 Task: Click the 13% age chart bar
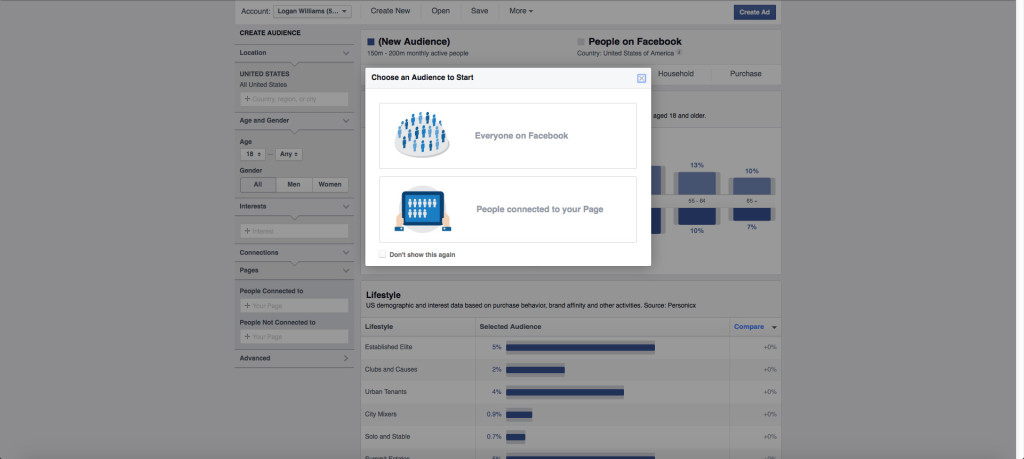coord(697,184)
